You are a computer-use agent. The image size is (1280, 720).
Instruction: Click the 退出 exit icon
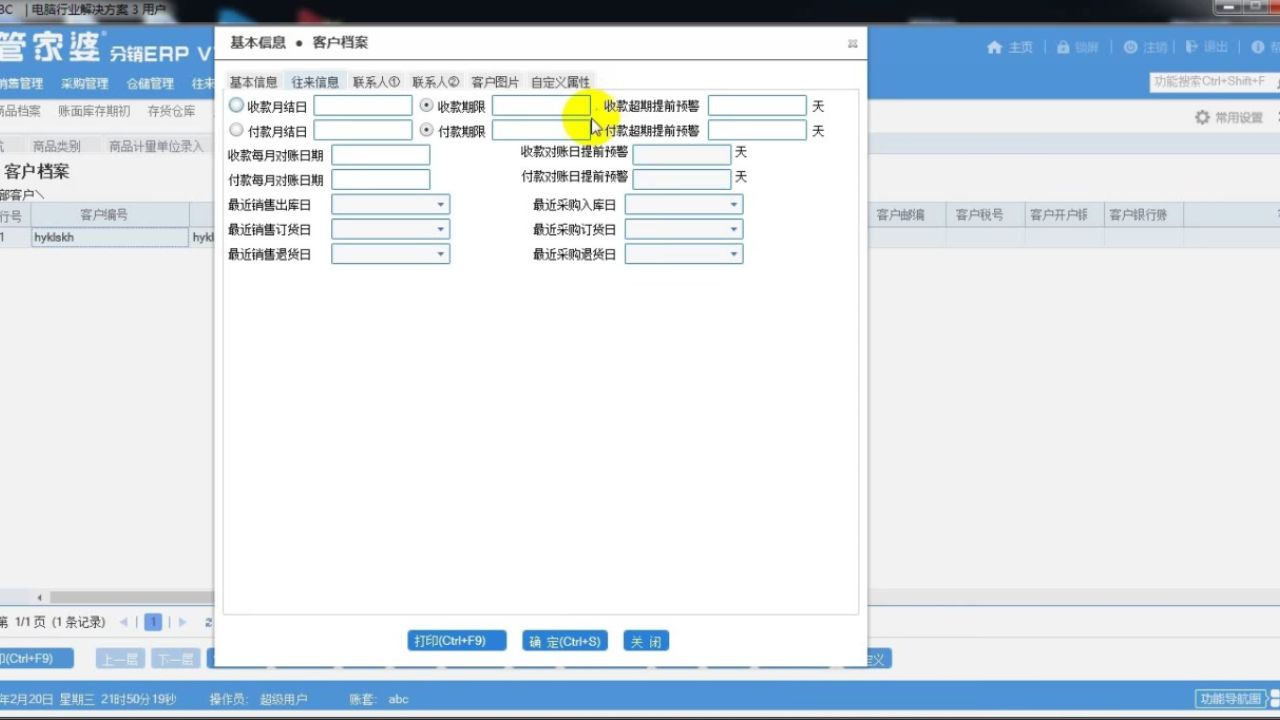click(1192, 47)
